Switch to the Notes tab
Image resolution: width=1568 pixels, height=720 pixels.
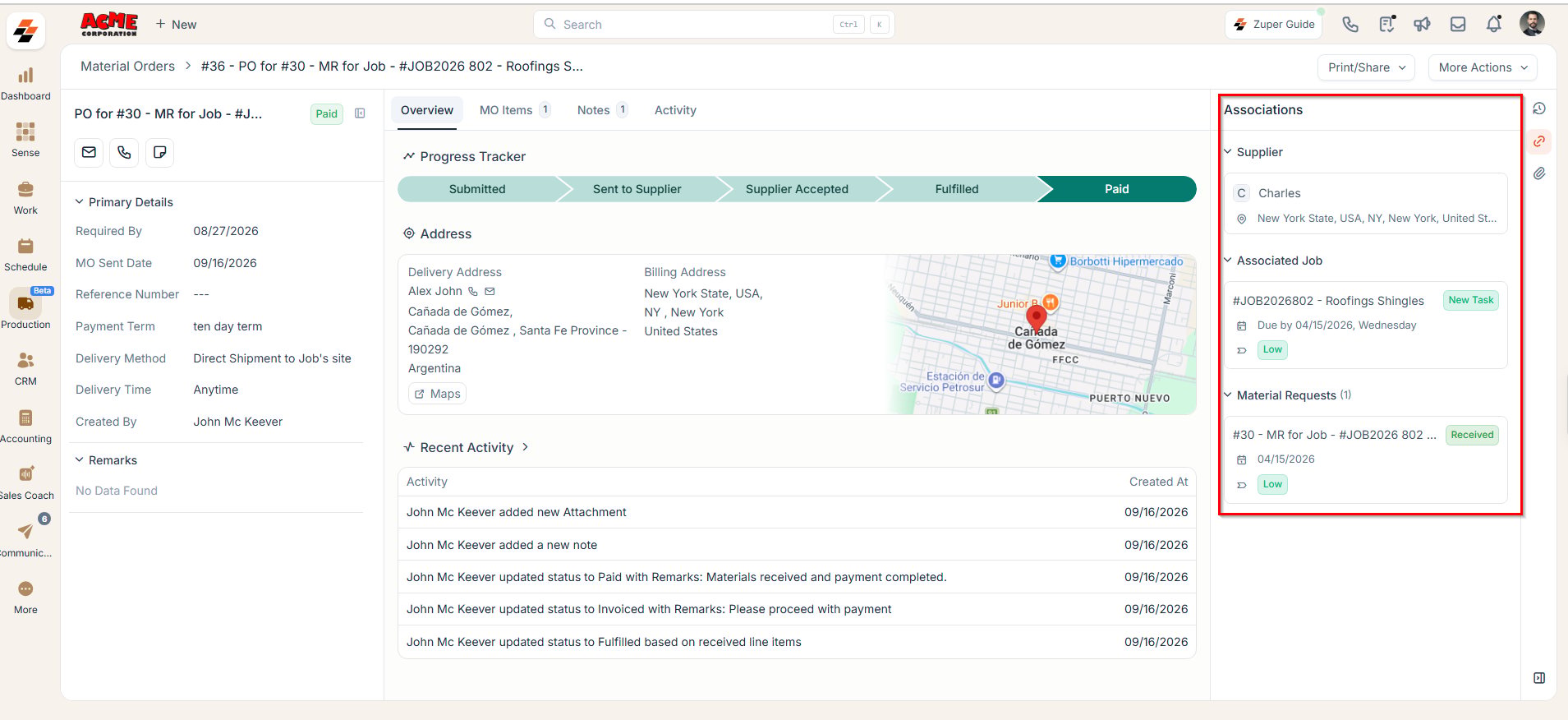(x=602, y=110)
